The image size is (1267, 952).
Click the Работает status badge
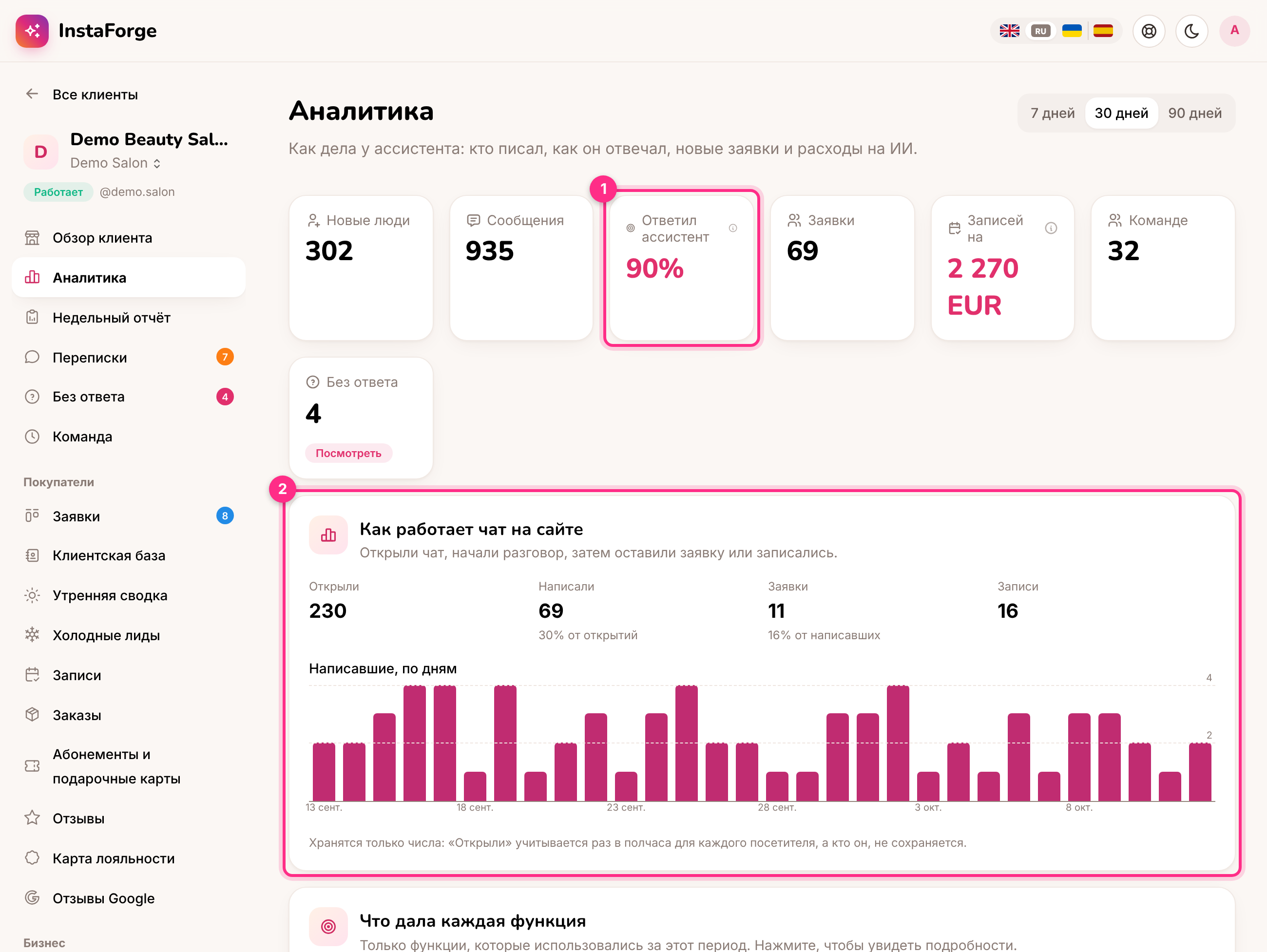click(x=58, y=192)
